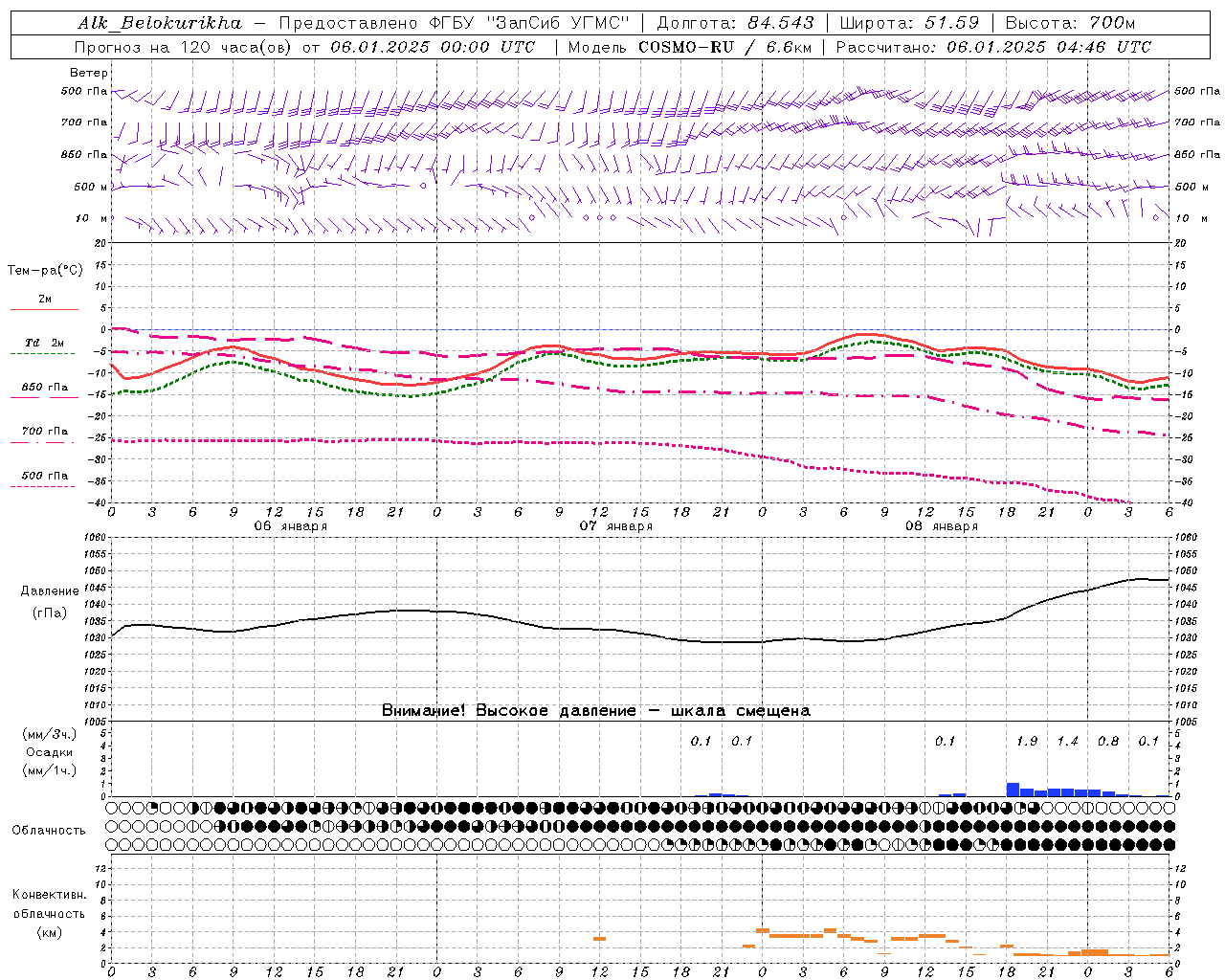
Task: Click Рассчитано: 06.01.2025 04:46 UTC timestamp
Action: pos(993,47)
